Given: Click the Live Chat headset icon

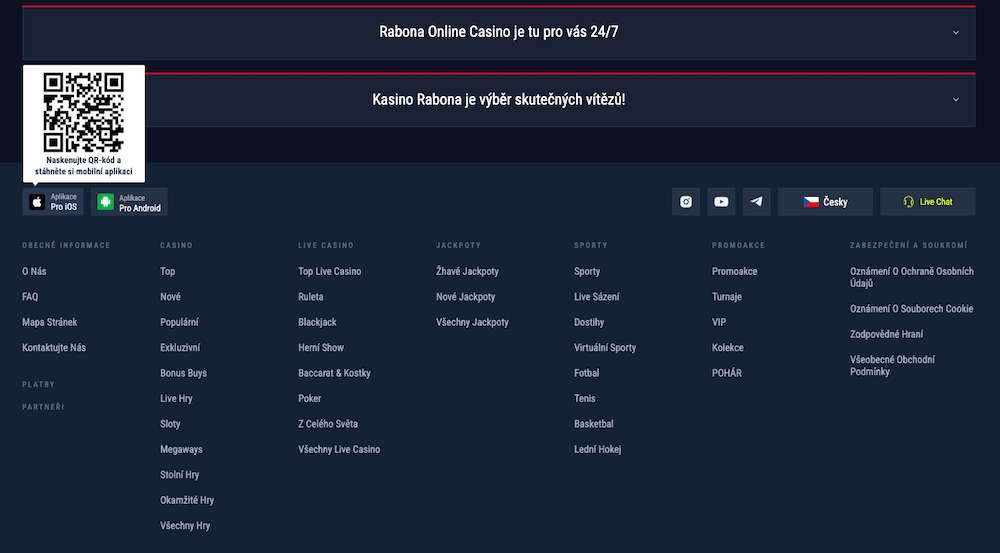Looking at the screenshot, I should [x=909, y=202].
